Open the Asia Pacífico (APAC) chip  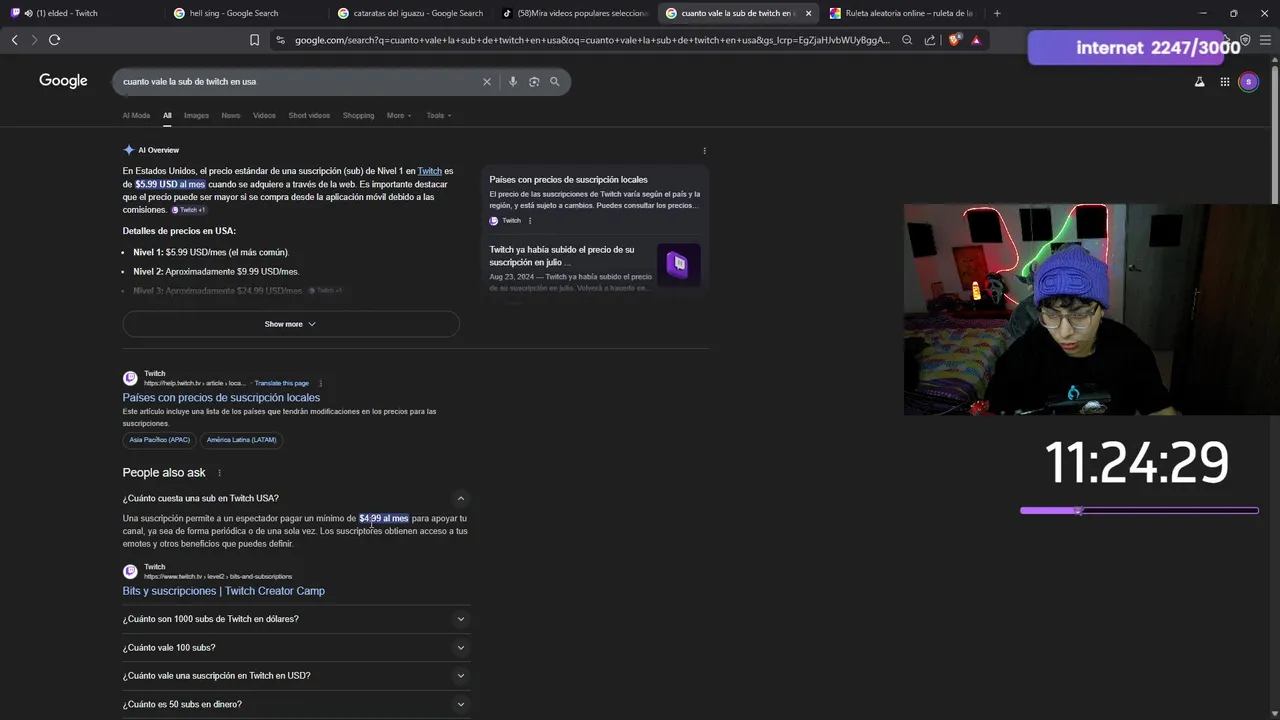click(x=159, y=440)
